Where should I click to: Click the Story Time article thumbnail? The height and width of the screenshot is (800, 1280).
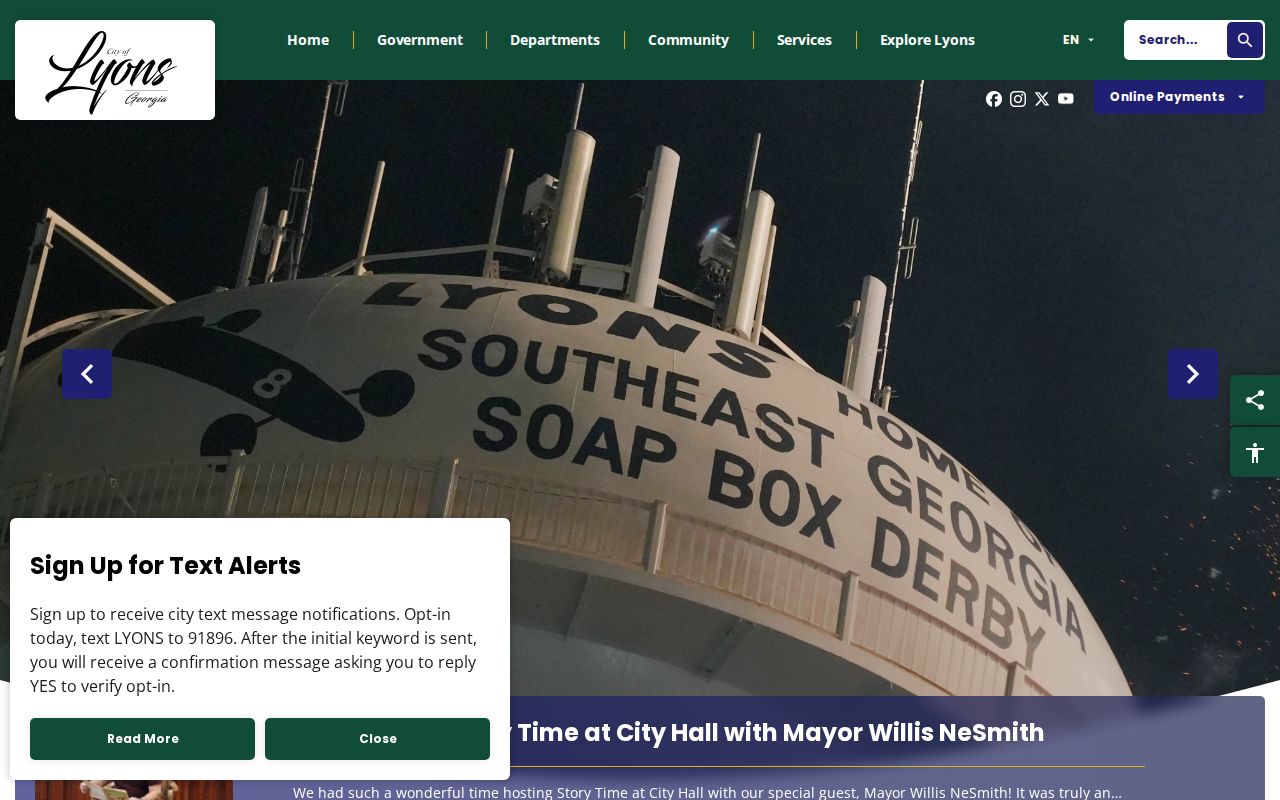(x=134, y=790)
